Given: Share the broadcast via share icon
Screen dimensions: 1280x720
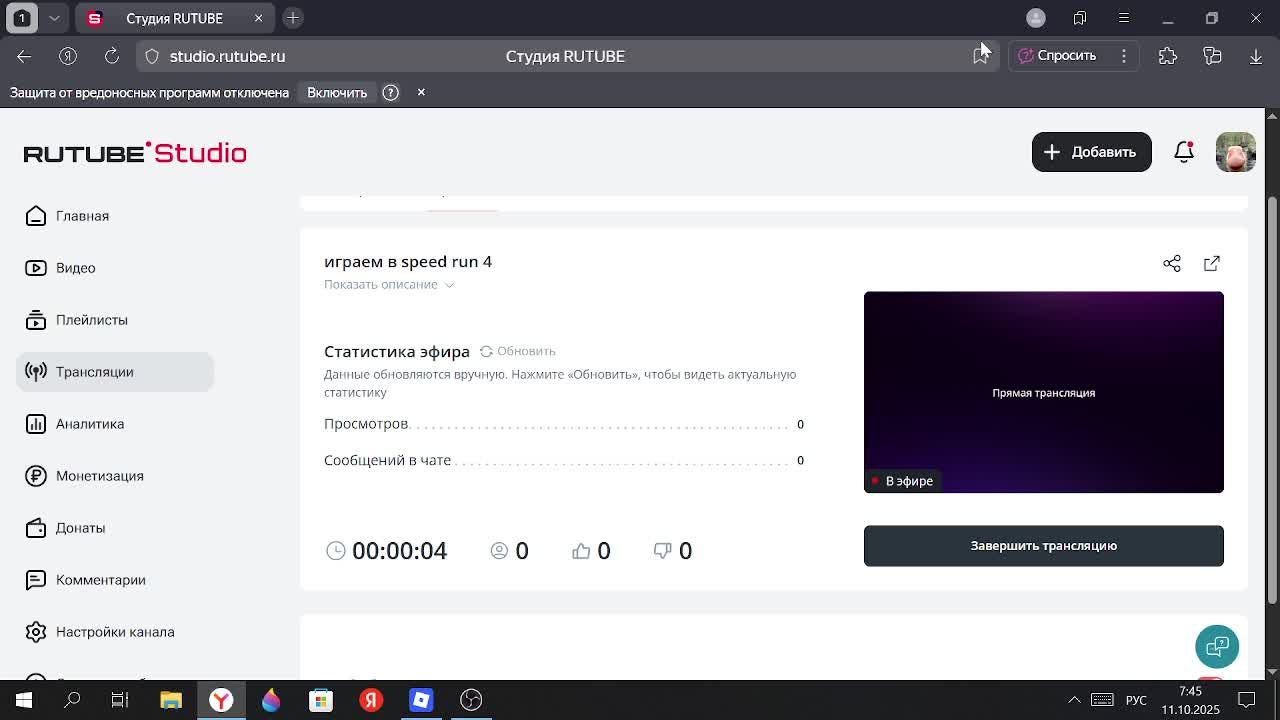Looking at the screenshot, I should [x=1172, y=264].
